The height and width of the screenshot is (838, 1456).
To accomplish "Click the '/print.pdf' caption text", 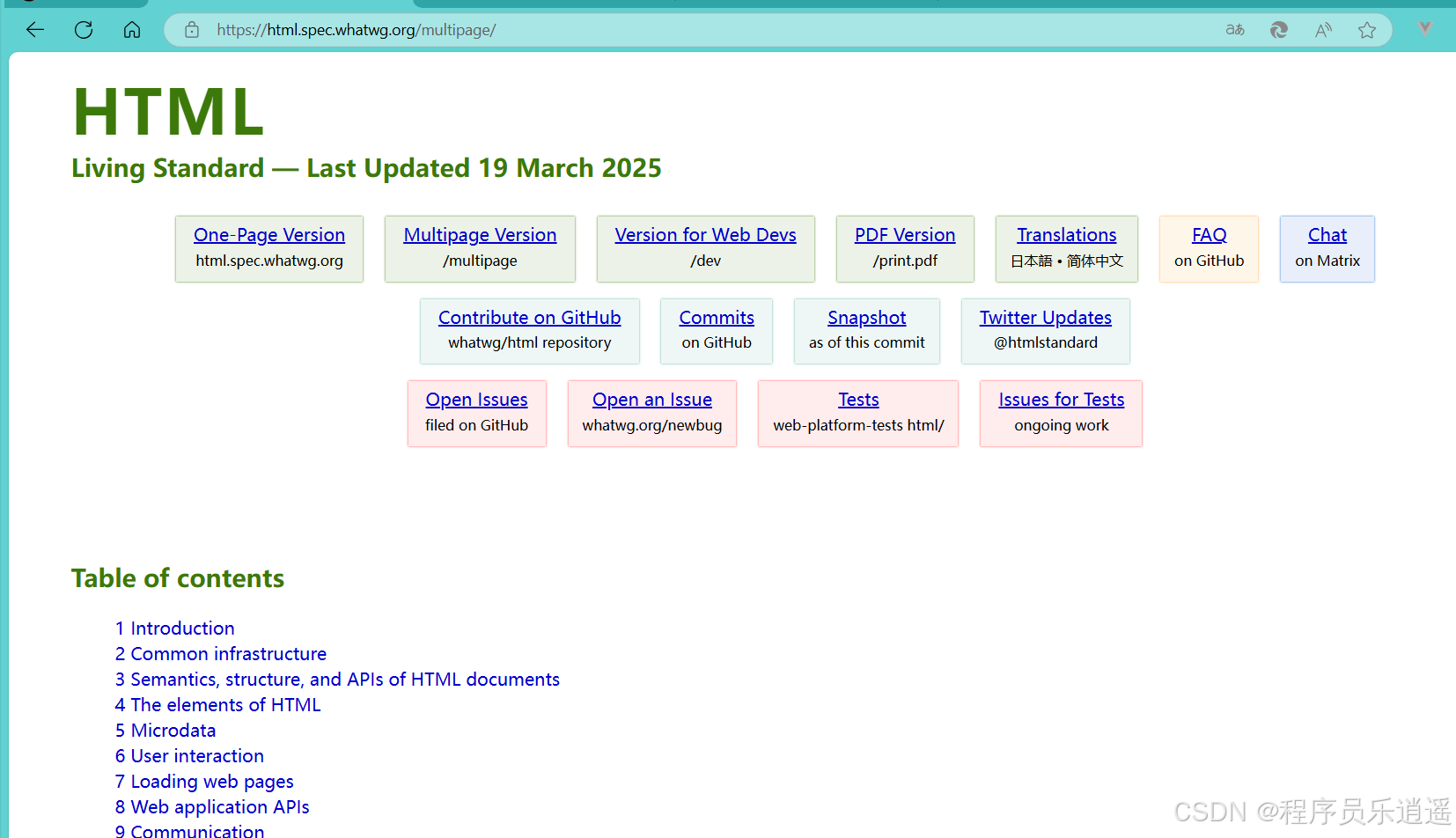I will click(905, 261).
